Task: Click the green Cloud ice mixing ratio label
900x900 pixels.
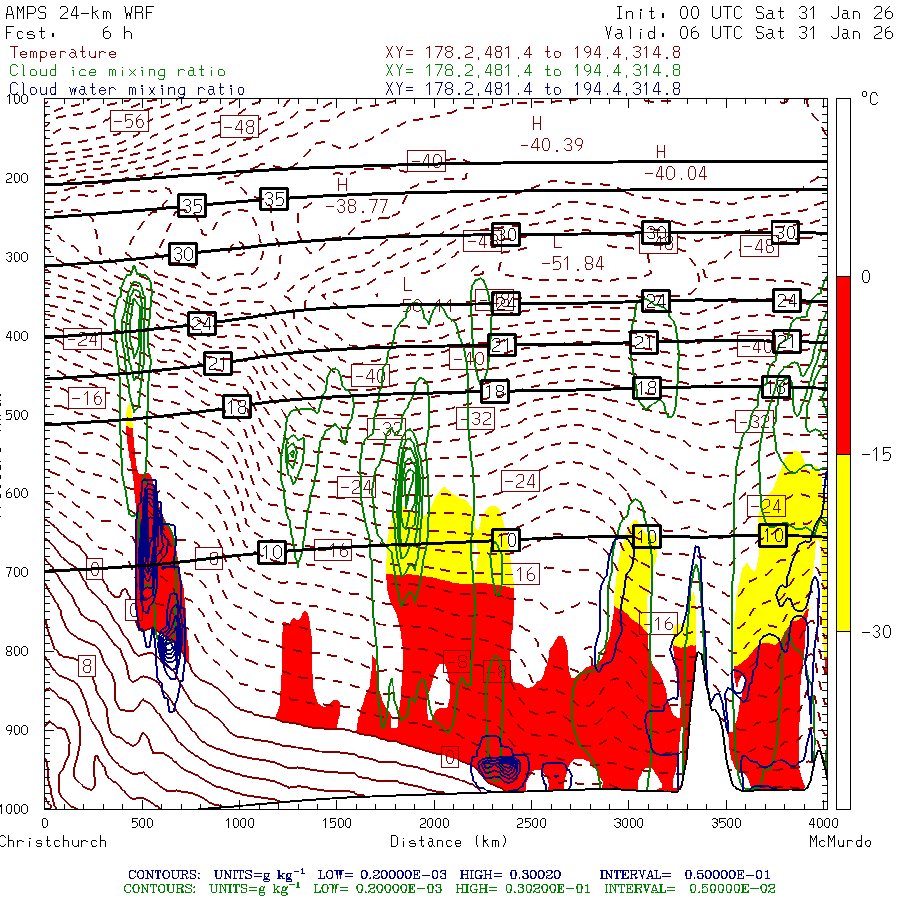Action: pos(117,71)
